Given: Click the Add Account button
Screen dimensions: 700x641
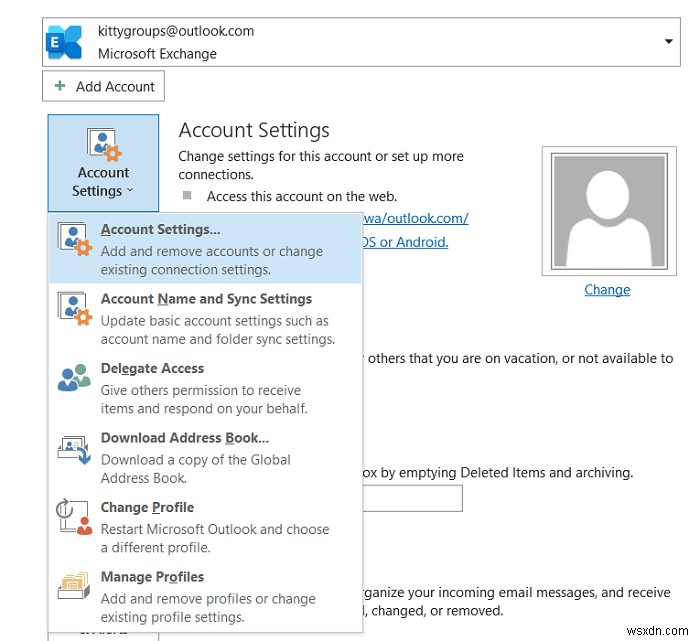Looking at the screenshot, I should [103, 86].
